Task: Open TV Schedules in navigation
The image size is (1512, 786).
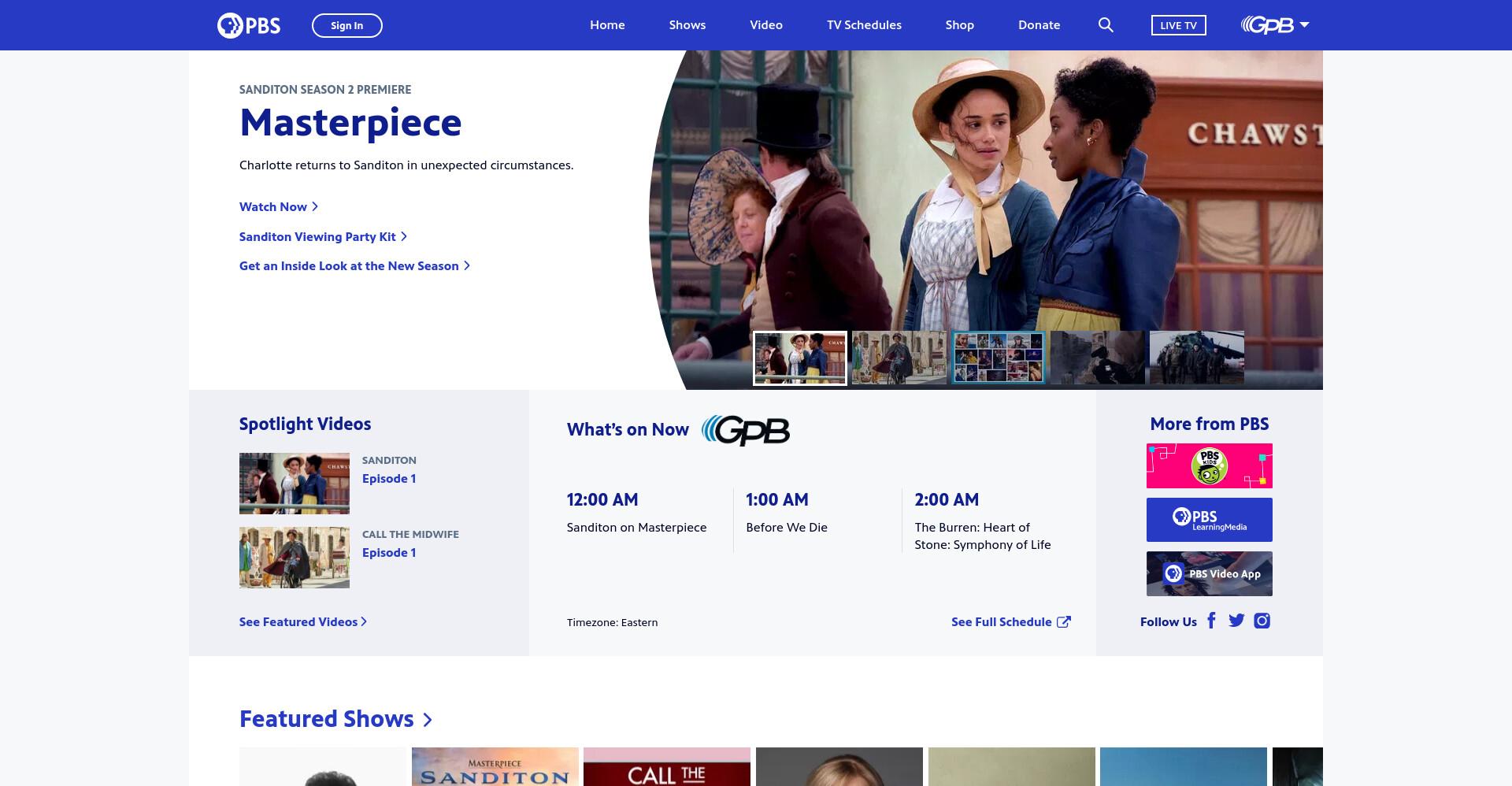Action: pyautogui.click(x=864, y=25)
